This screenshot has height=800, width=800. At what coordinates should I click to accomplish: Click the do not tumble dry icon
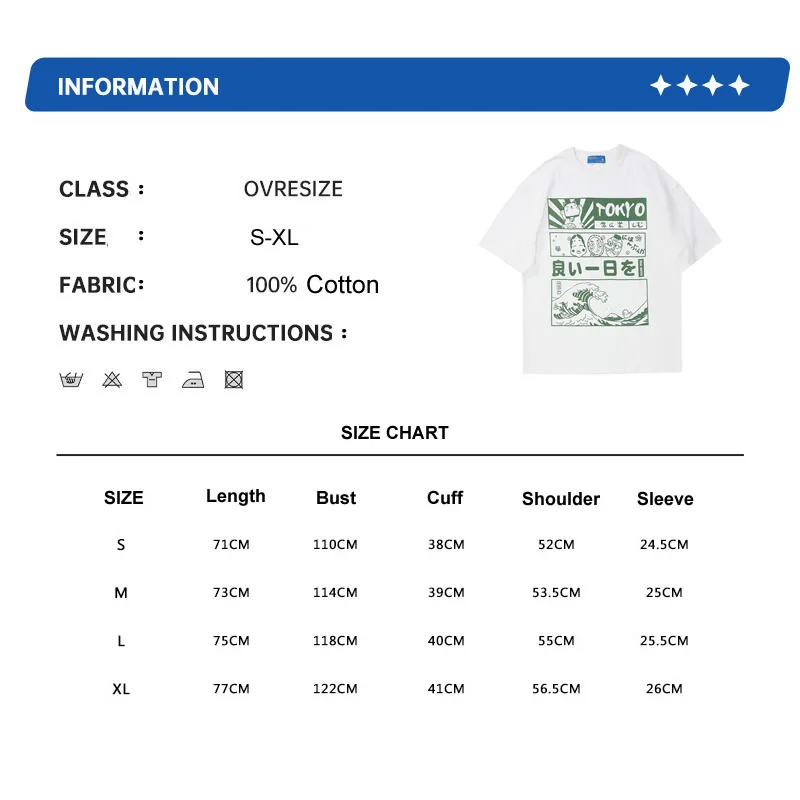click(x=234, y=380)
